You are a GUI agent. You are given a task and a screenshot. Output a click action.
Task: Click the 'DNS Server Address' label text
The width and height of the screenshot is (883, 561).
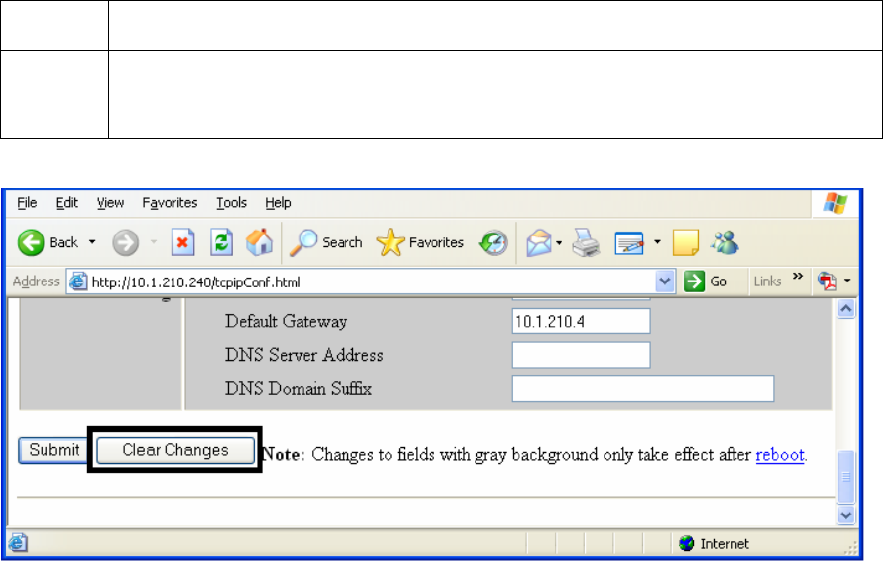coord(304,355)
